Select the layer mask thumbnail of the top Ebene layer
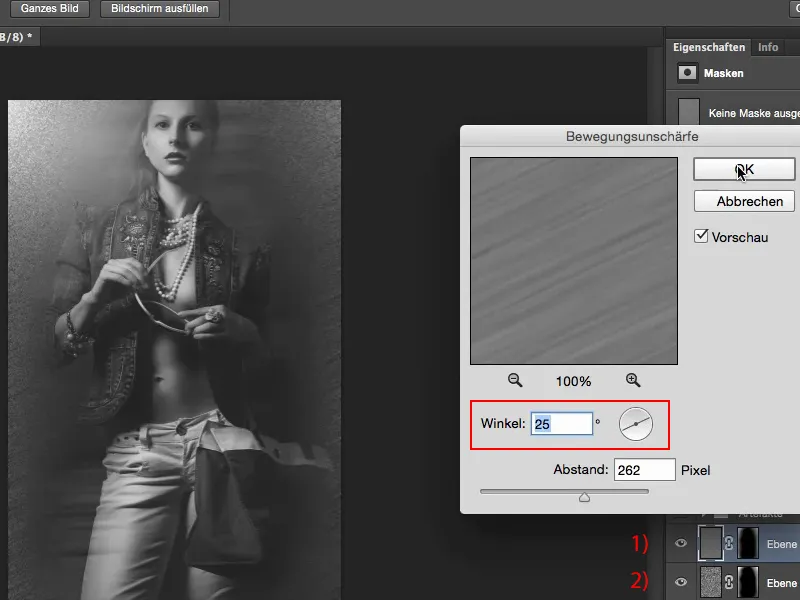 [748, 542]
